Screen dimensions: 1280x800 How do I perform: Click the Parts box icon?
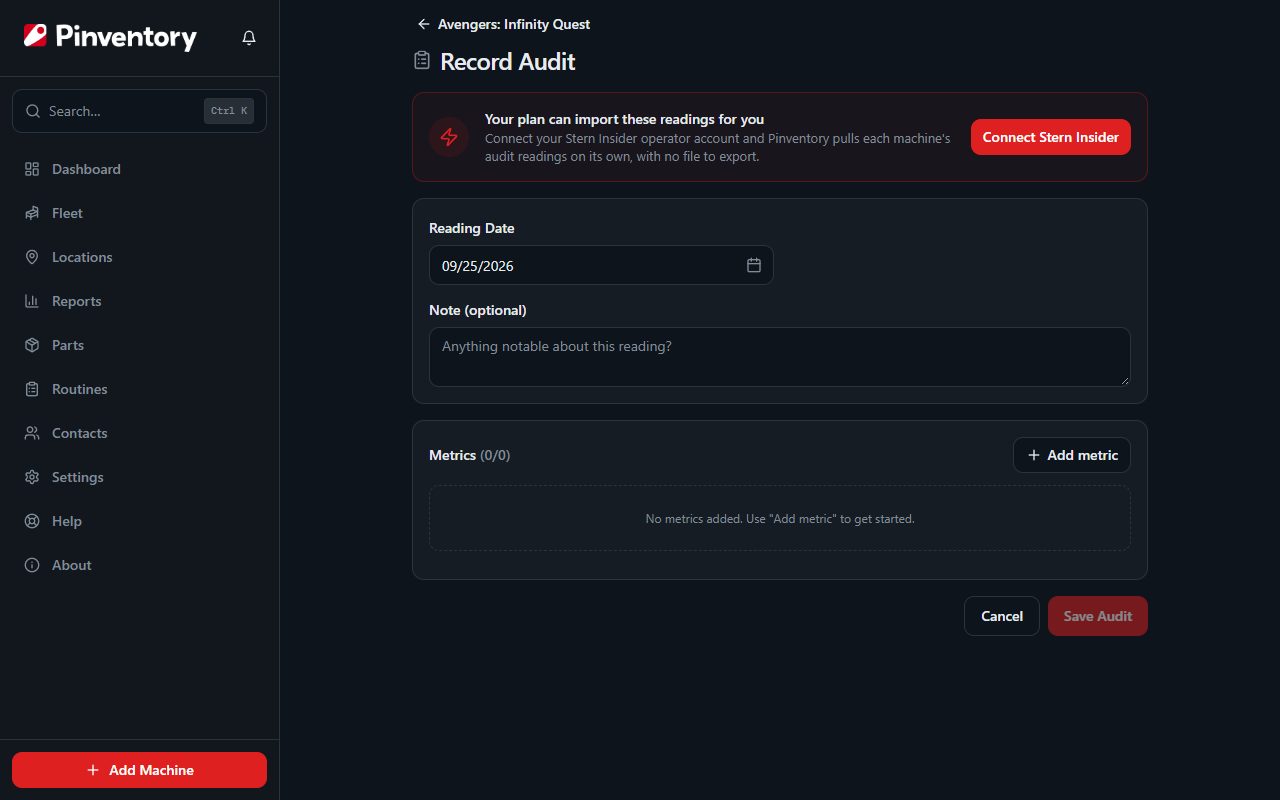32,345
